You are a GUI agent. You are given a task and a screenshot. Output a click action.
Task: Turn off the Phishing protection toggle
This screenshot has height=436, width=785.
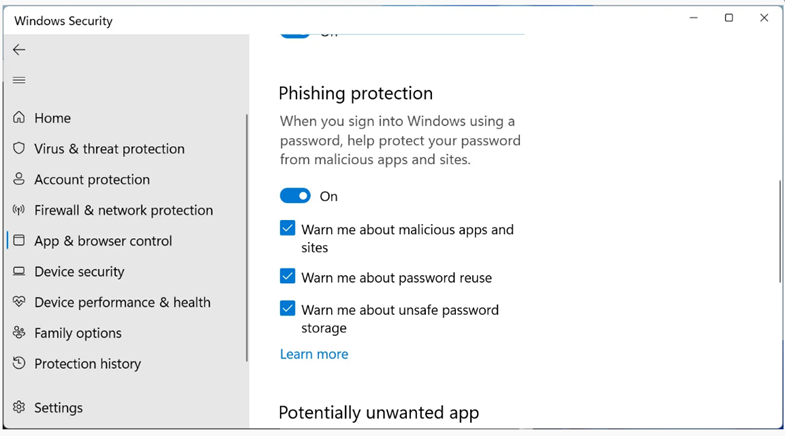point(295,196)
